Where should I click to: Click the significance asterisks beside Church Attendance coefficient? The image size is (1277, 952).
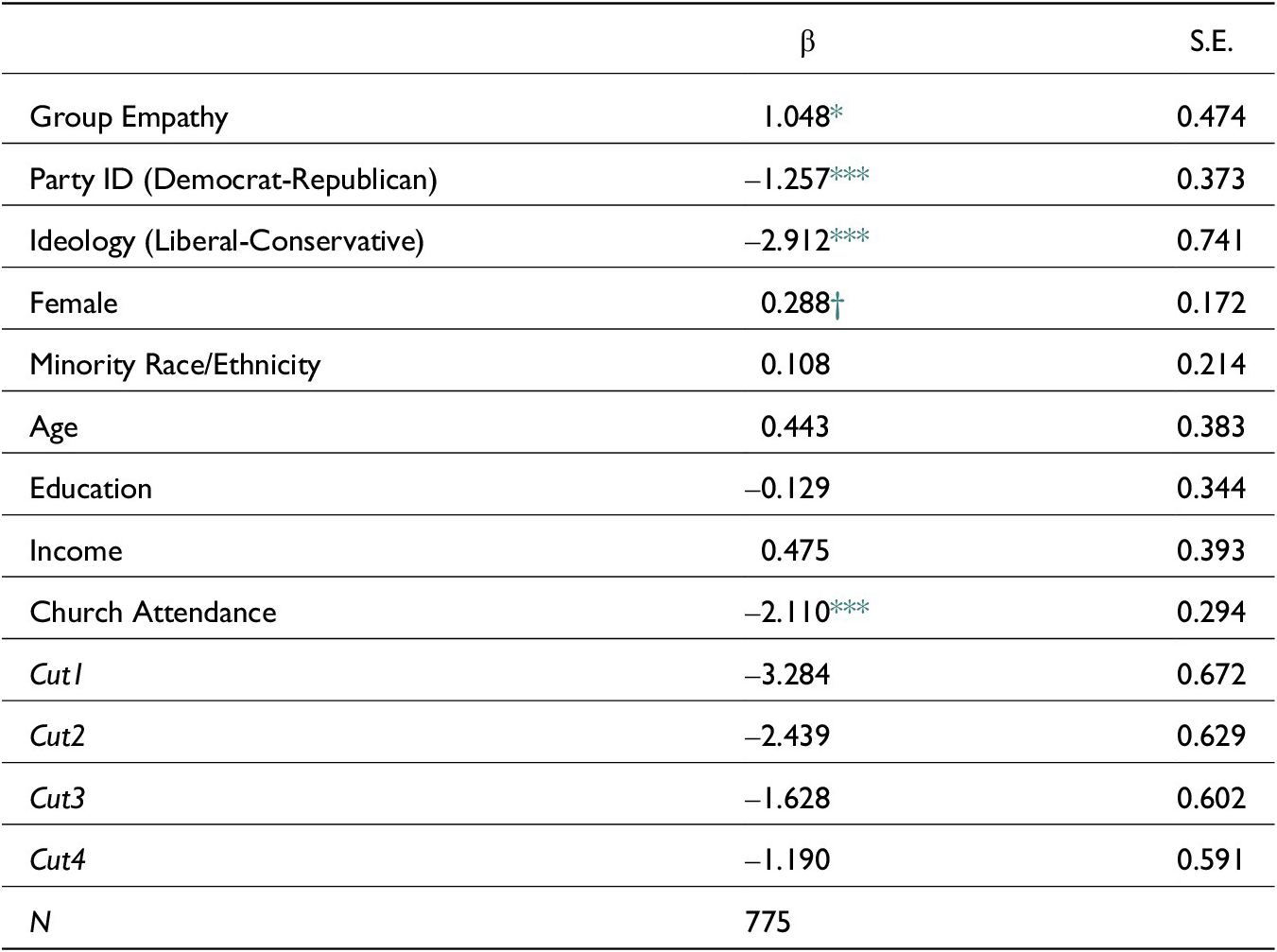click(x=850, y=609)
